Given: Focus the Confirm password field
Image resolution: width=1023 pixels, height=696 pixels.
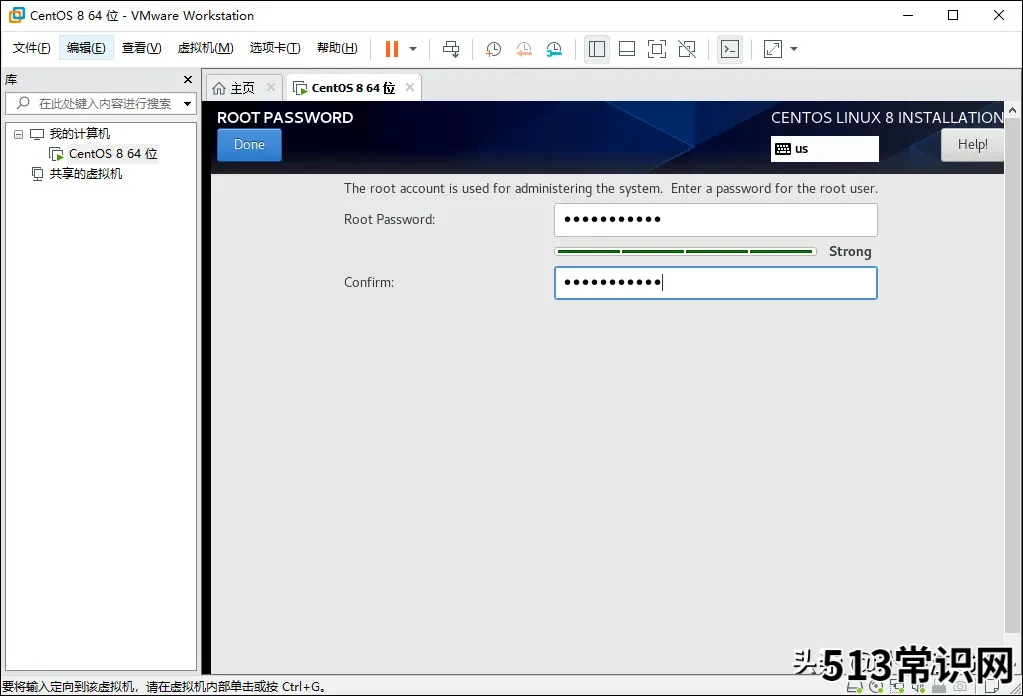Looking at the screenshot, I should pos(716,283).
